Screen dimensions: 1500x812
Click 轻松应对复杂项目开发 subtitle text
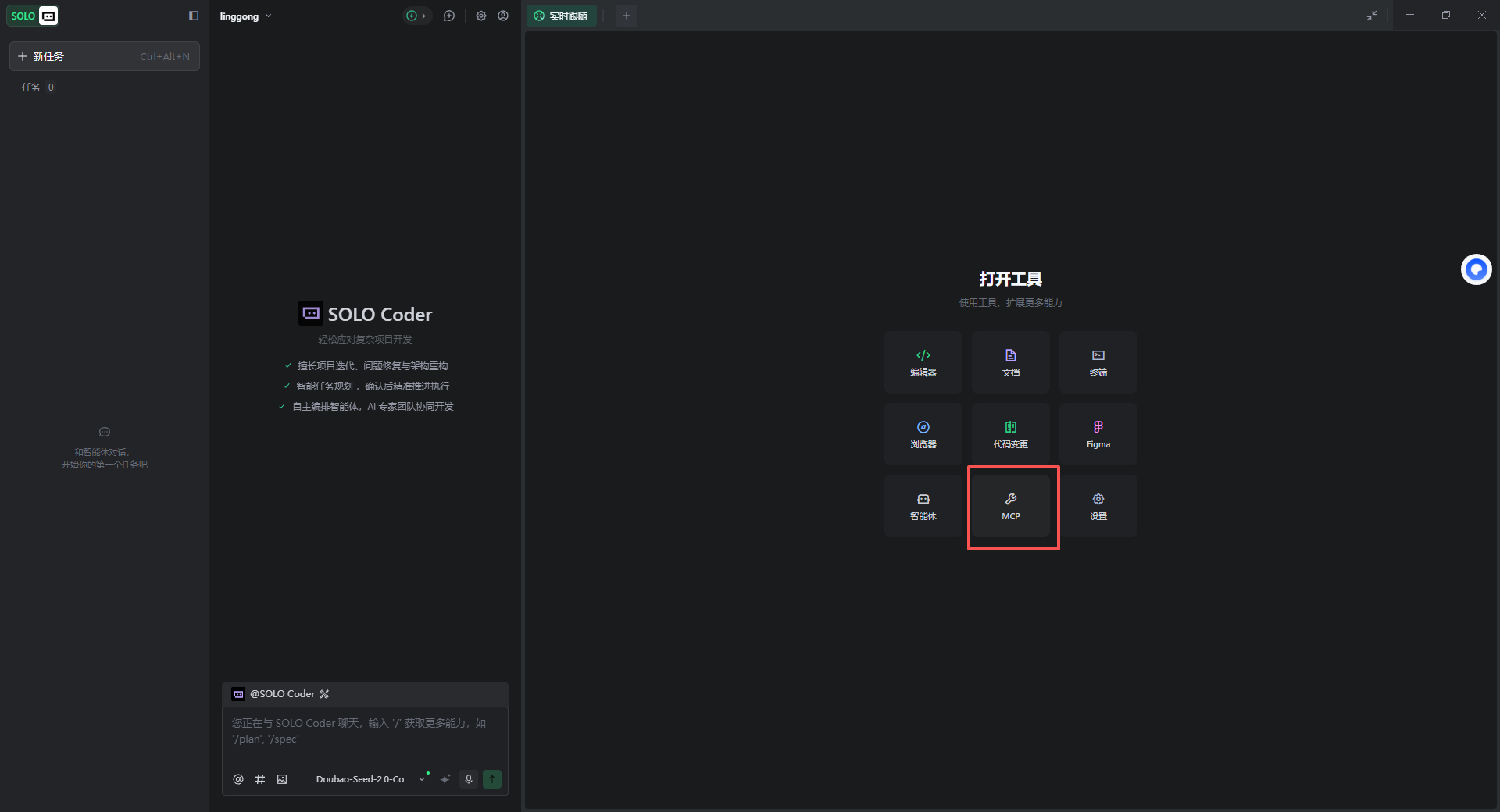(365, 340)
